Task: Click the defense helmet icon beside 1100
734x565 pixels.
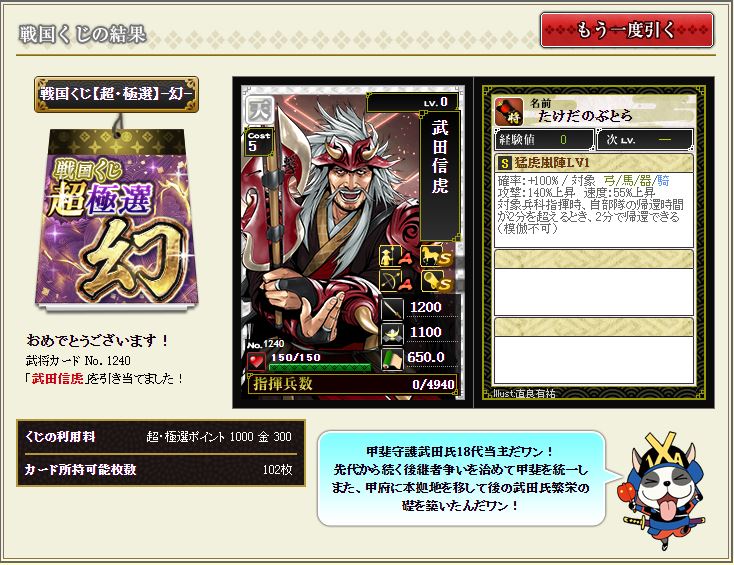Action: (392, 334)
